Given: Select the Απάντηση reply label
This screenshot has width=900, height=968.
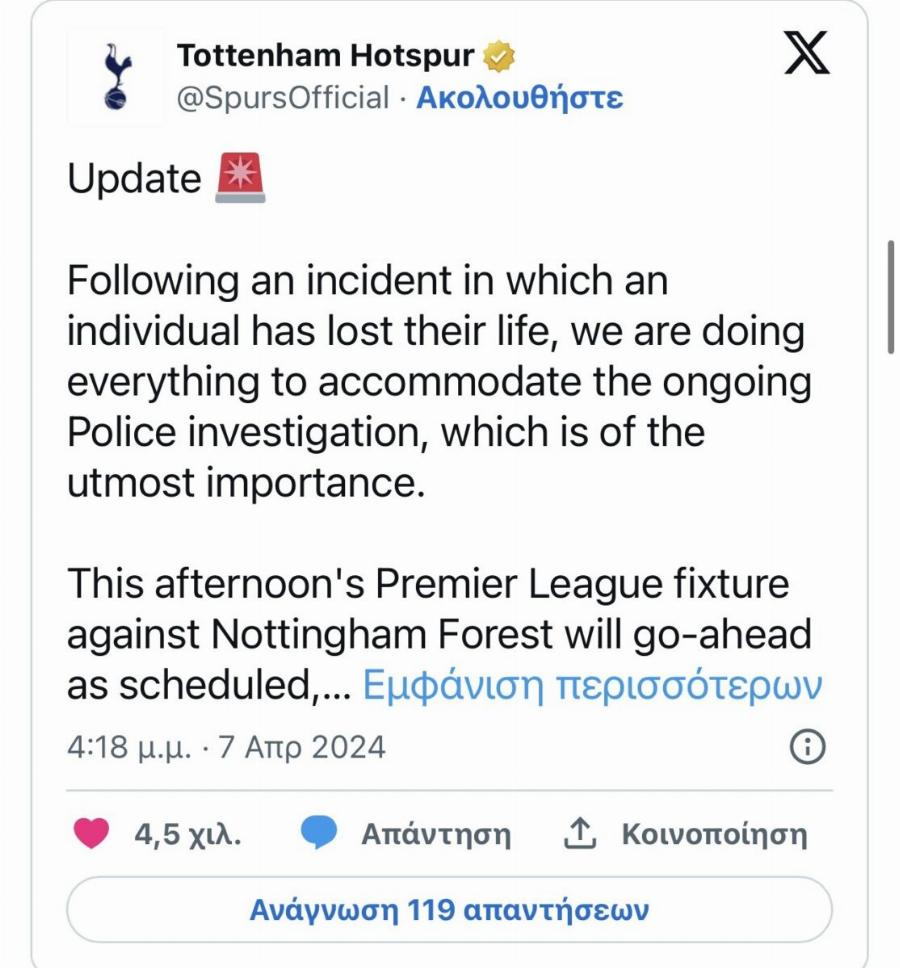Looking at the screenshot, I should (435, 834).
